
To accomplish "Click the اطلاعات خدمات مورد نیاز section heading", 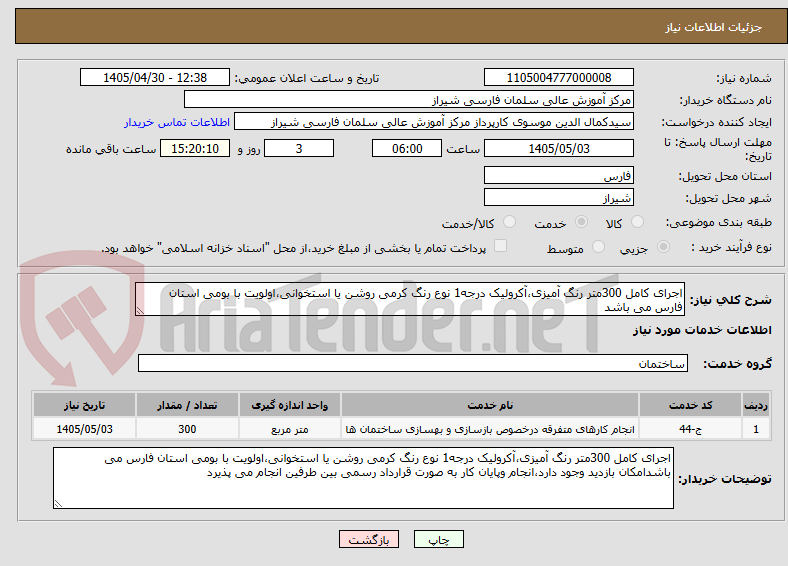I will coord(702,330).
